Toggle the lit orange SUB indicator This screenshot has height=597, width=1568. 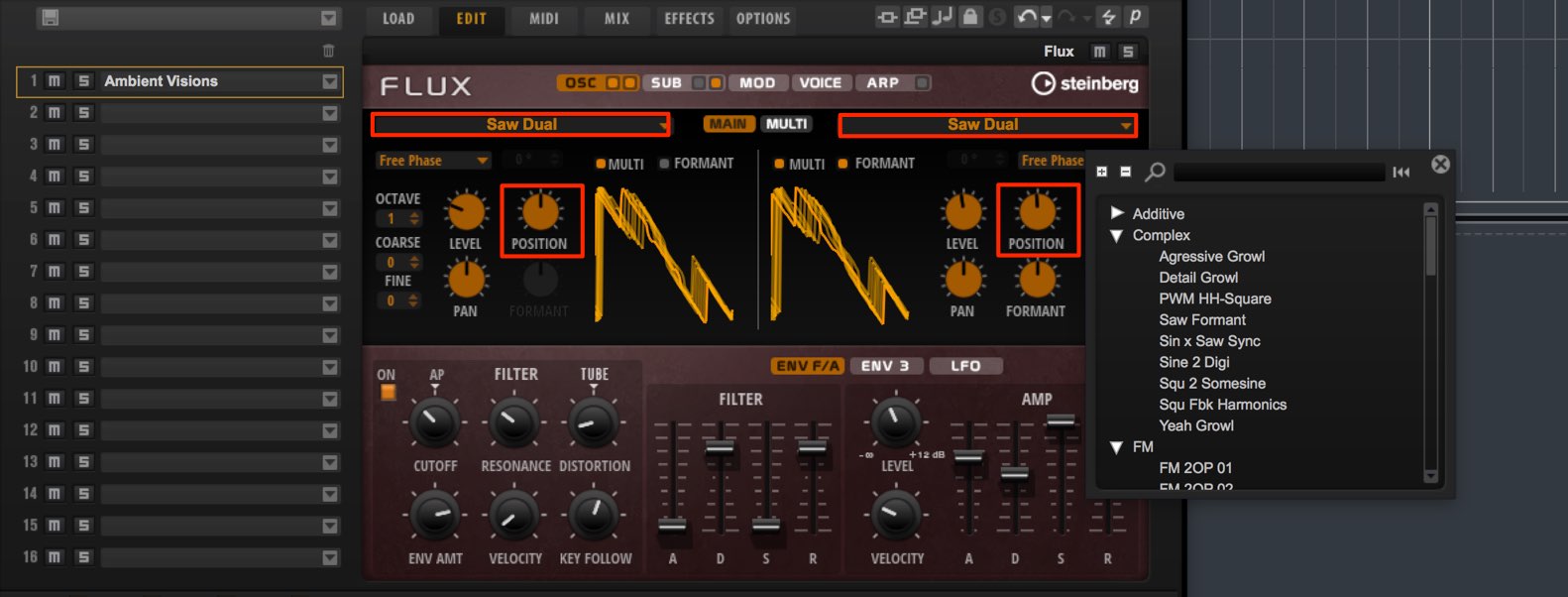pyautogui.click(x=716, y=83)
